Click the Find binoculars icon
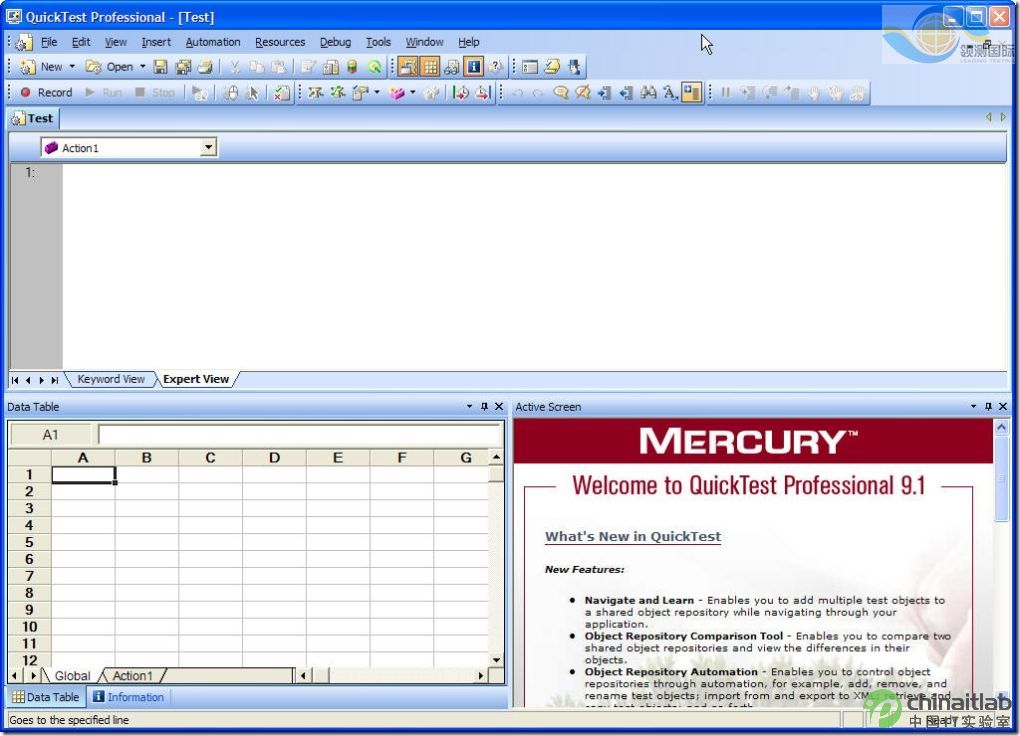 [648, 92]
